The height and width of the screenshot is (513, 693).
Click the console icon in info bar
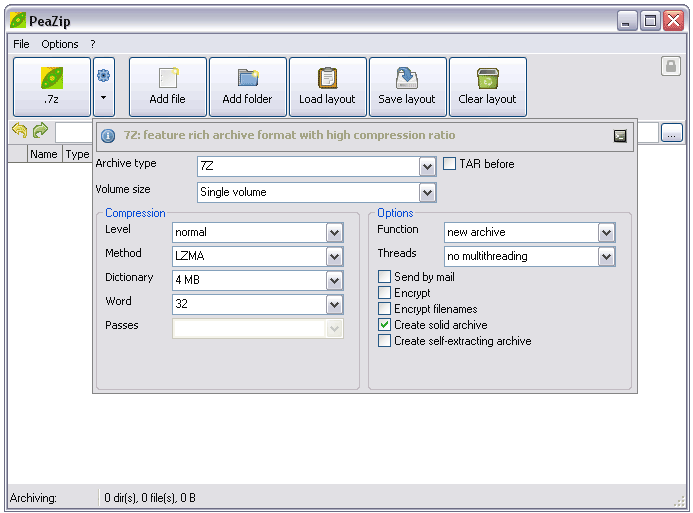click(620, 136)
